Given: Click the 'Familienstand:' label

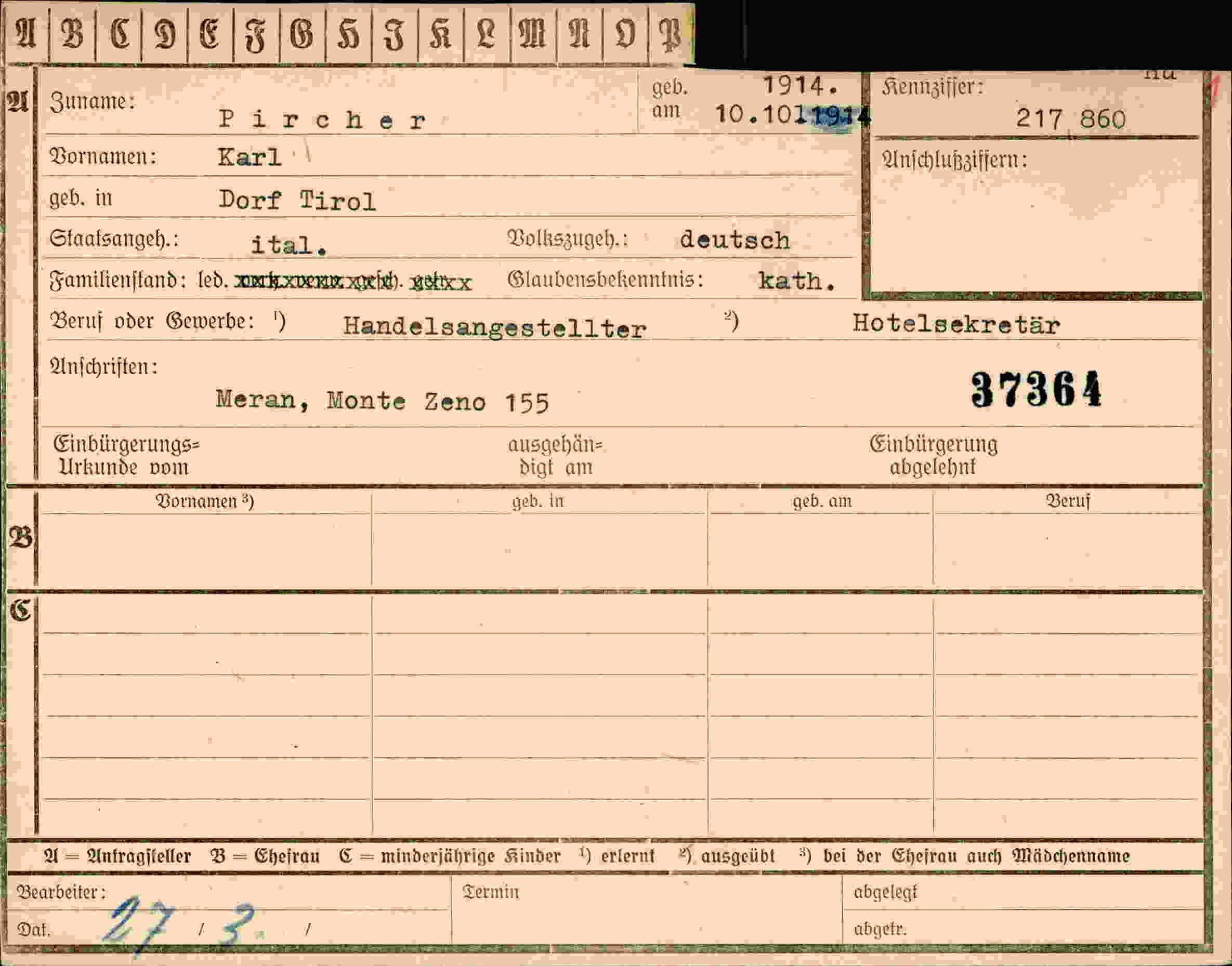Looking at the screenshot, I should 117,280.
